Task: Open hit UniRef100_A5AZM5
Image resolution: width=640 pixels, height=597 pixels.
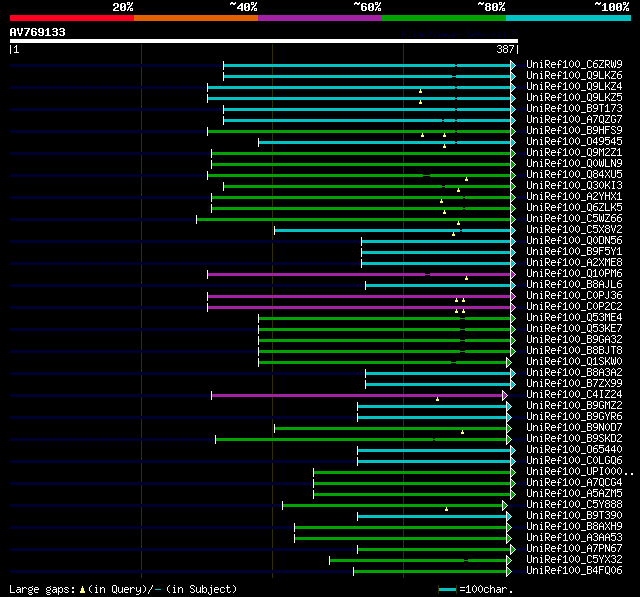Action: (x=574, y=494)
